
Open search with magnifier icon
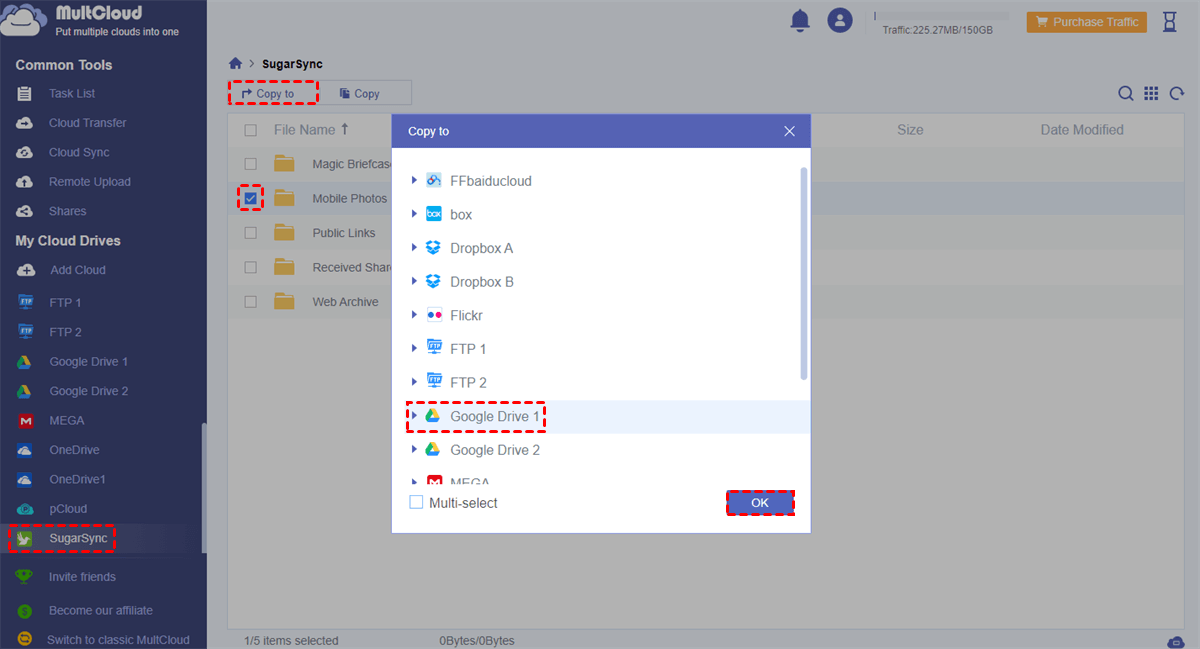(1125, 93)
